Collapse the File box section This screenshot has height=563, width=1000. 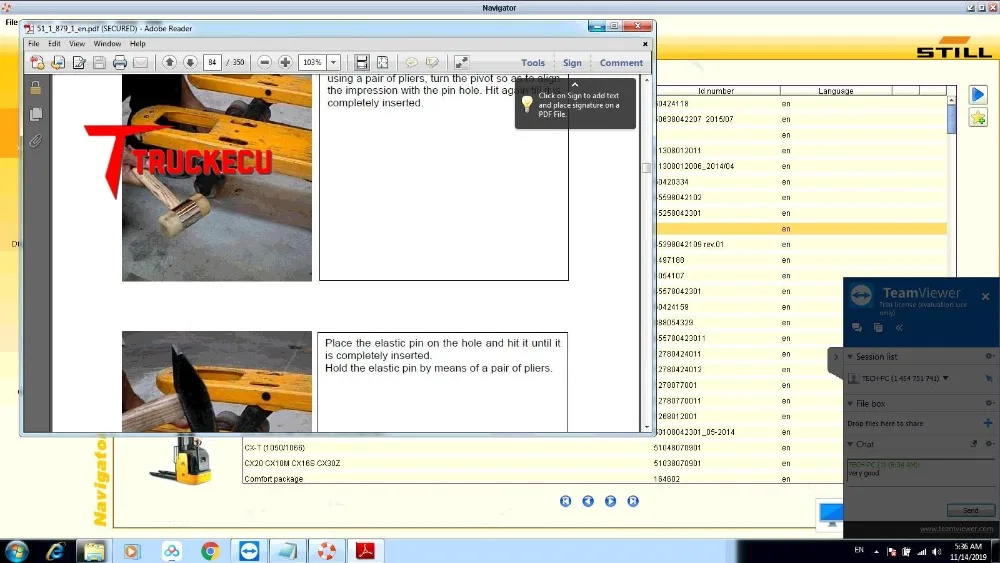850,403
